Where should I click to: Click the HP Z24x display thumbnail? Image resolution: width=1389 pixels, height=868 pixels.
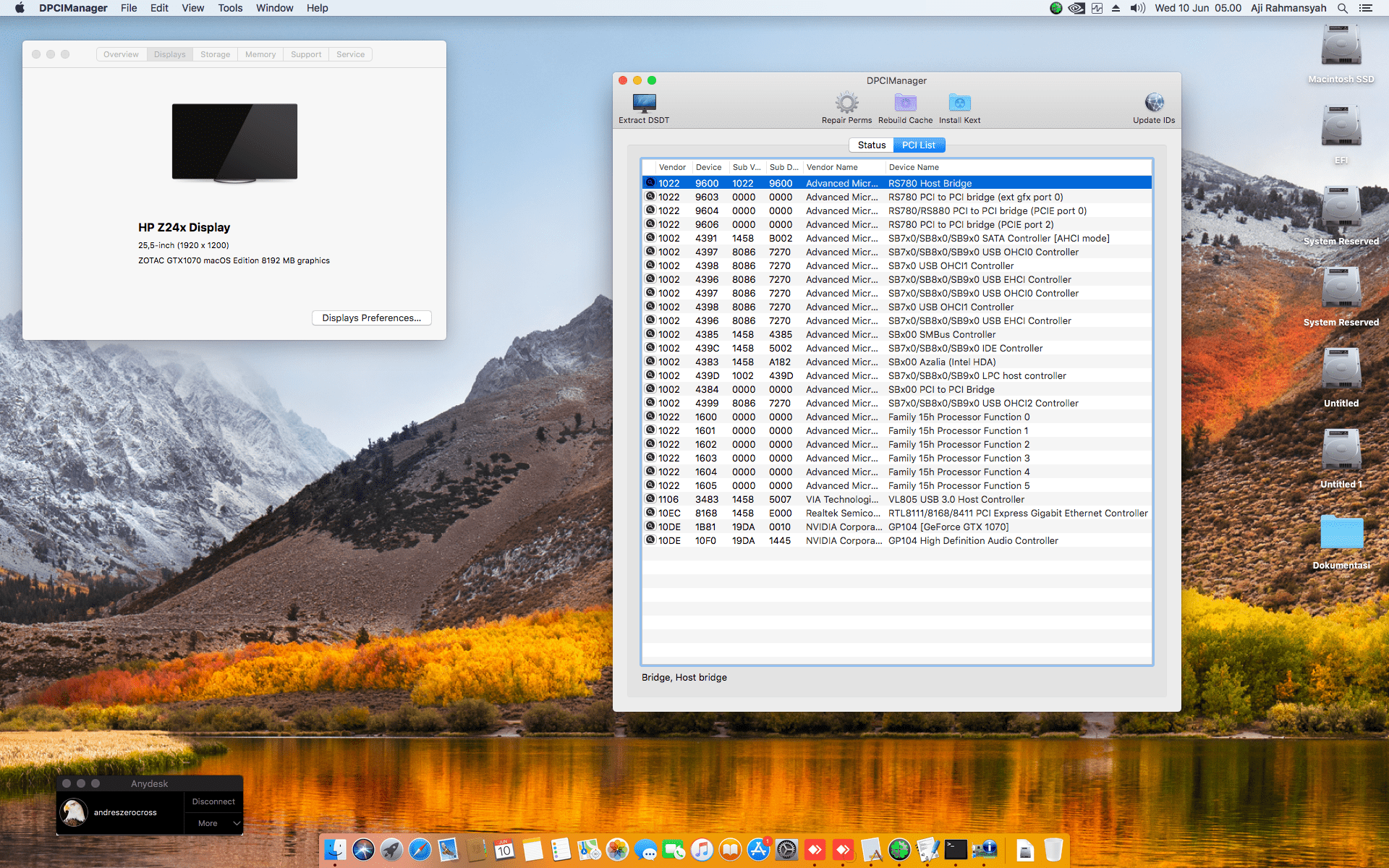[x=234, y=142]
